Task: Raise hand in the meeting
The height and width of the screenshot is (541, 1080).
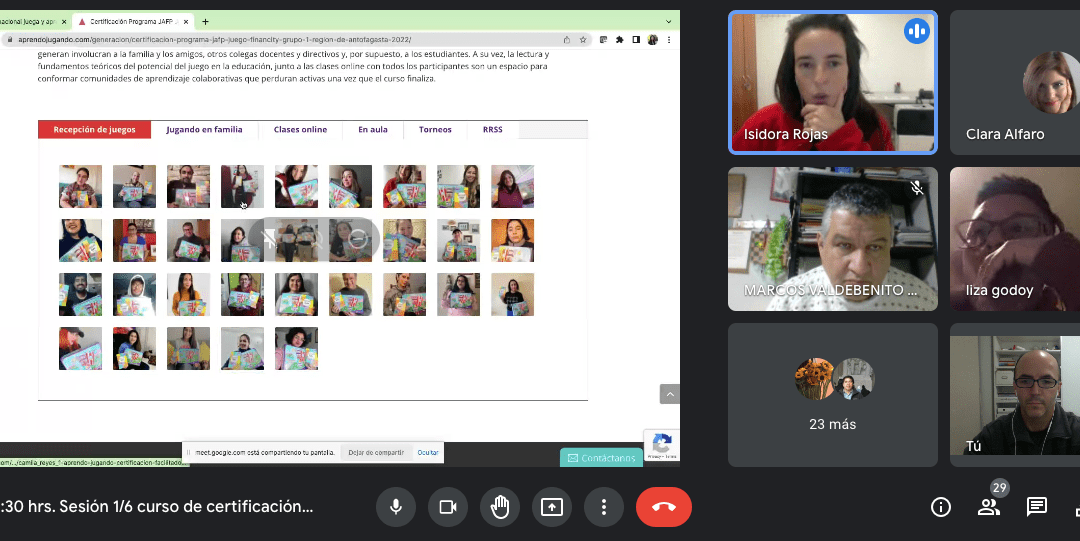Action: (500, 507)
